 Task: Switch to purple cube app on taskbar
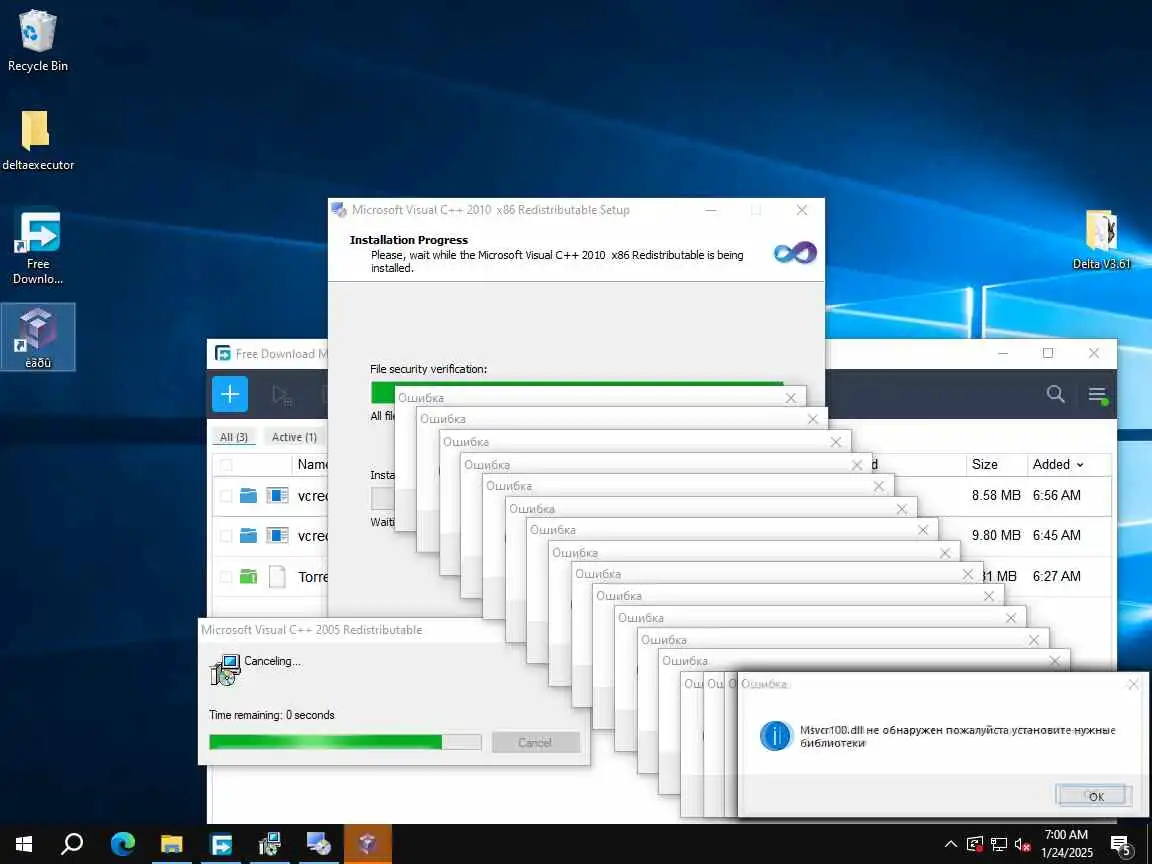367,843
